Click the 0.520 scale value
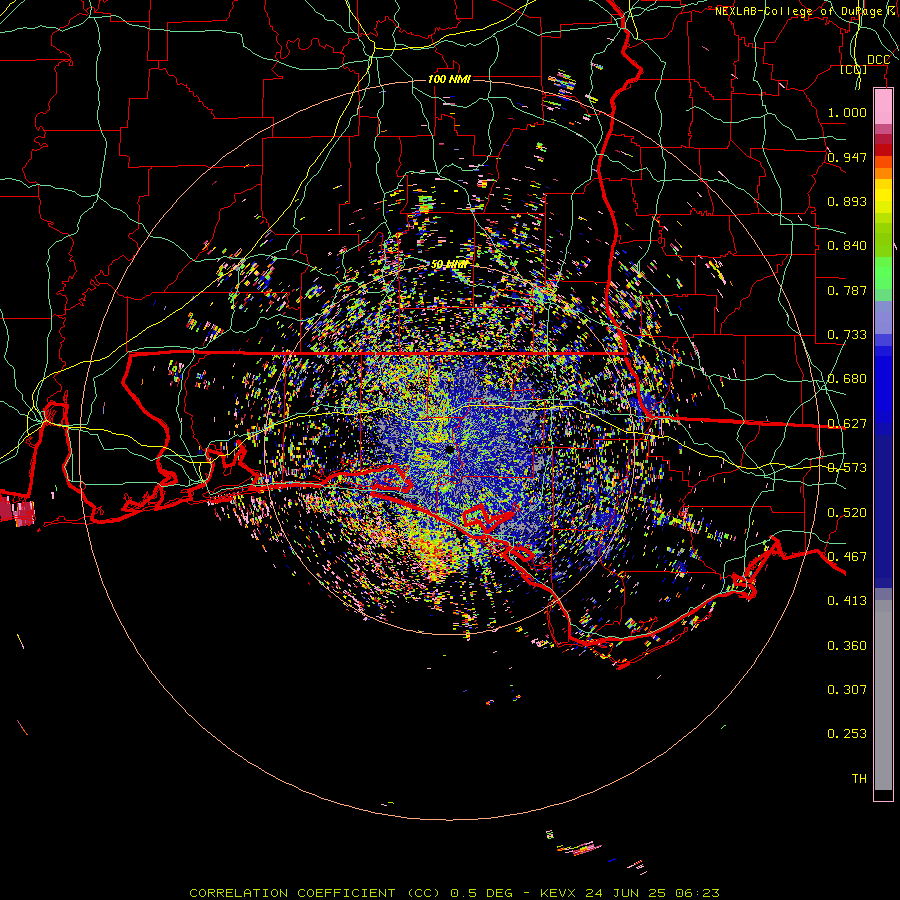This screenshot has height=900, width=900. pos(847,513)
